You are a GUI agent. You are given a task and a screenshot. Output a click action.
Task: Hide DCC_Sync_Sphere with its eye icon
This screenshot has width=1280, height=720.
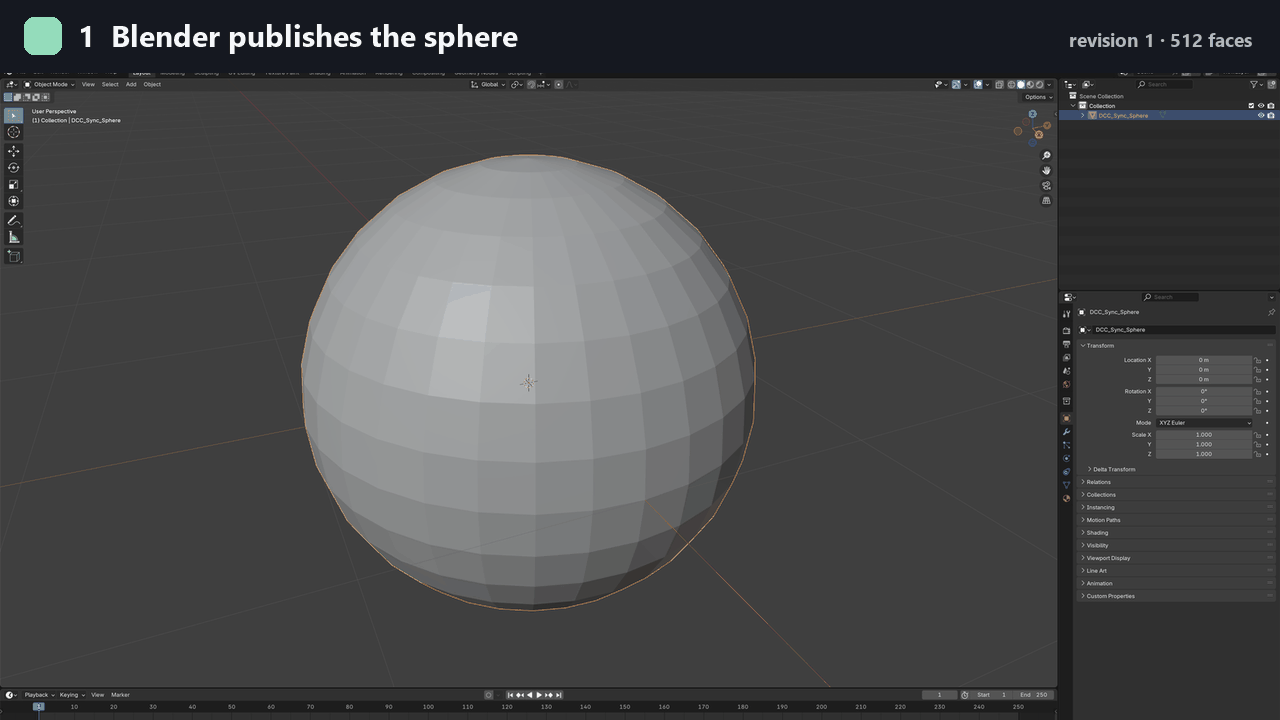(x=1261, y=115)
